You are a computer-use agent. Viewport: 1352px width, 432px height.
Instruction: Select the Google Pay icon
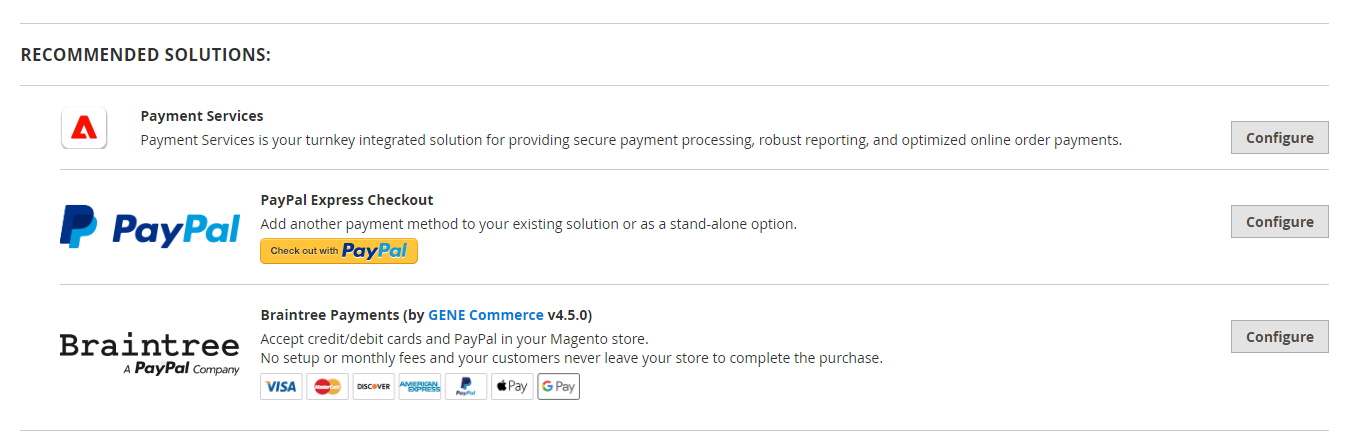tap(558, 387)
